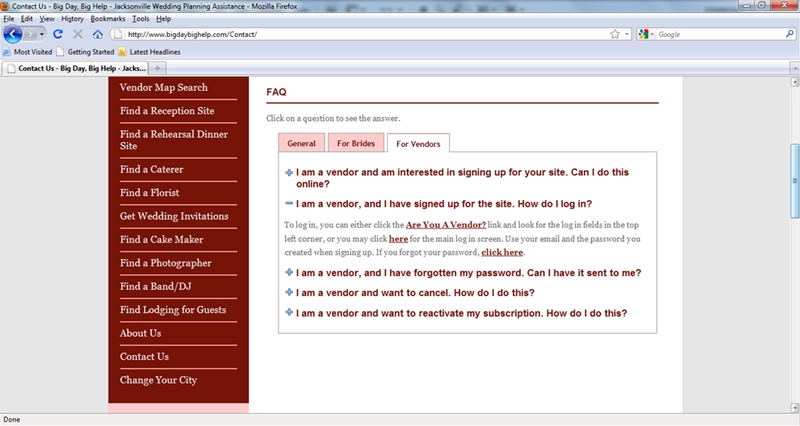The width and height of the screenshot is (800, 426).
Task: Click the Google search input field
Action: 719,34
